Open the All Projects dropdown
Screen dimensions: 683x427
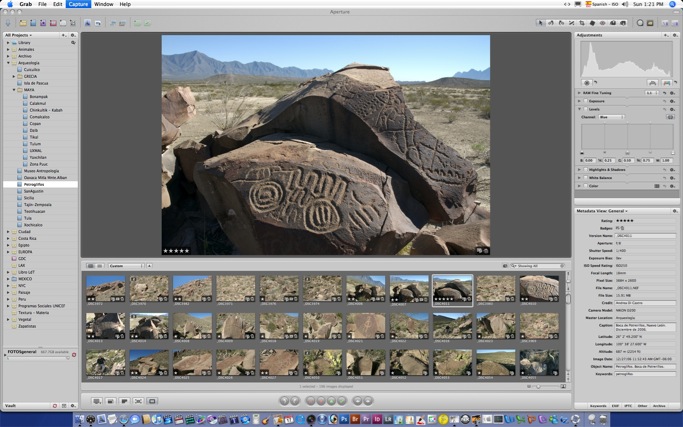point(18,35)
